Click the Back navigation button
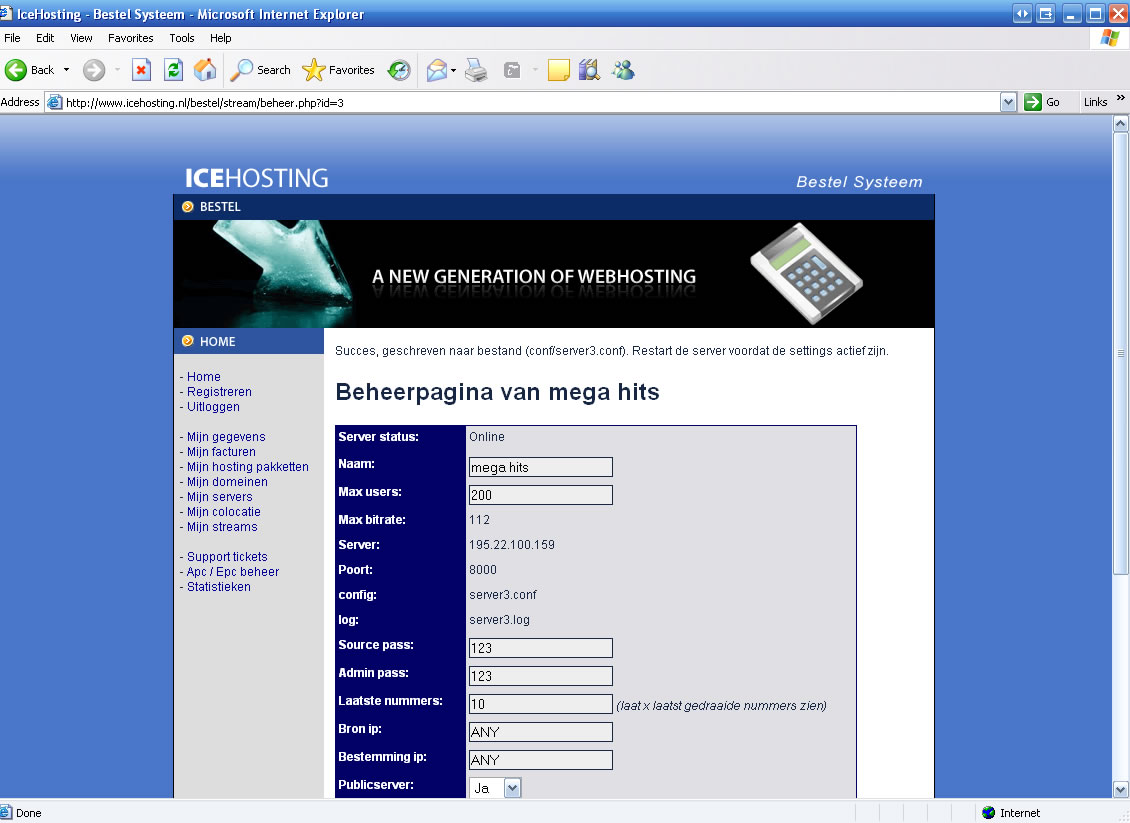Viewport: 1130px width, 823px height. click(30, 70)
